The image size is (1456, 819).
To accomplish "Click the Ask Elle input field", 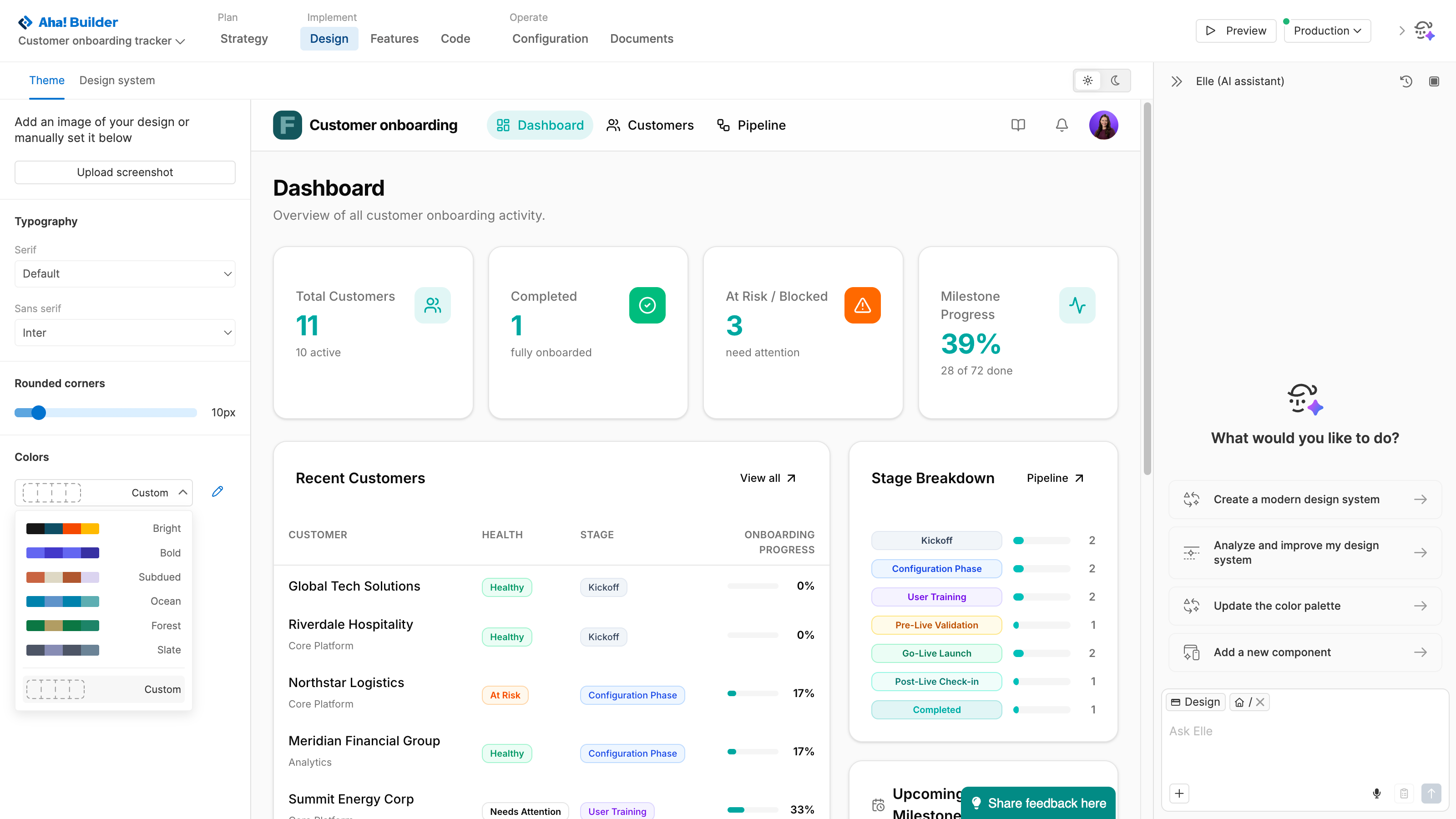I will pyautogui.click(x=1305, y=731).
